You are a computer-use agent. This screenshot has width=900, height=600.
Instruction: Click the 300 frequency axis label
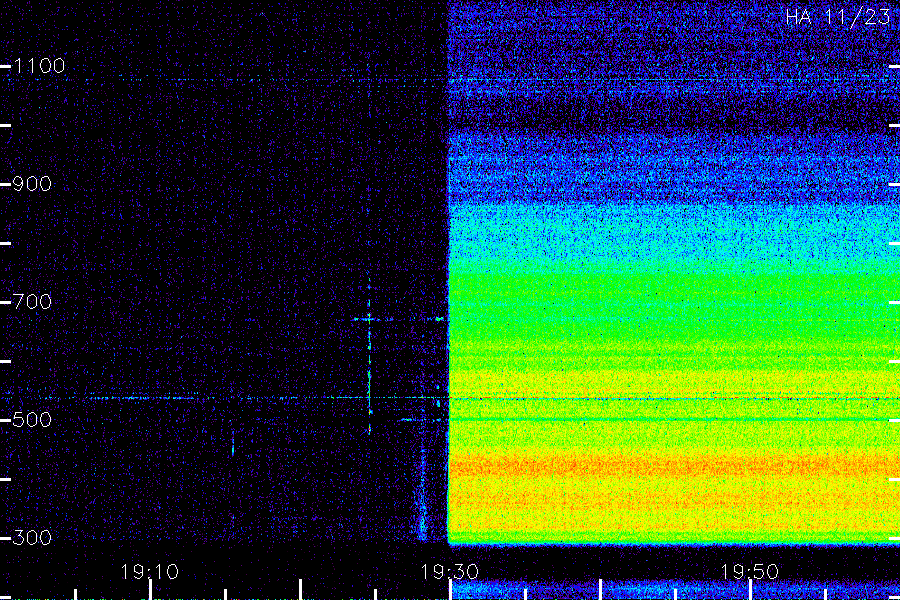coord(32,537)
